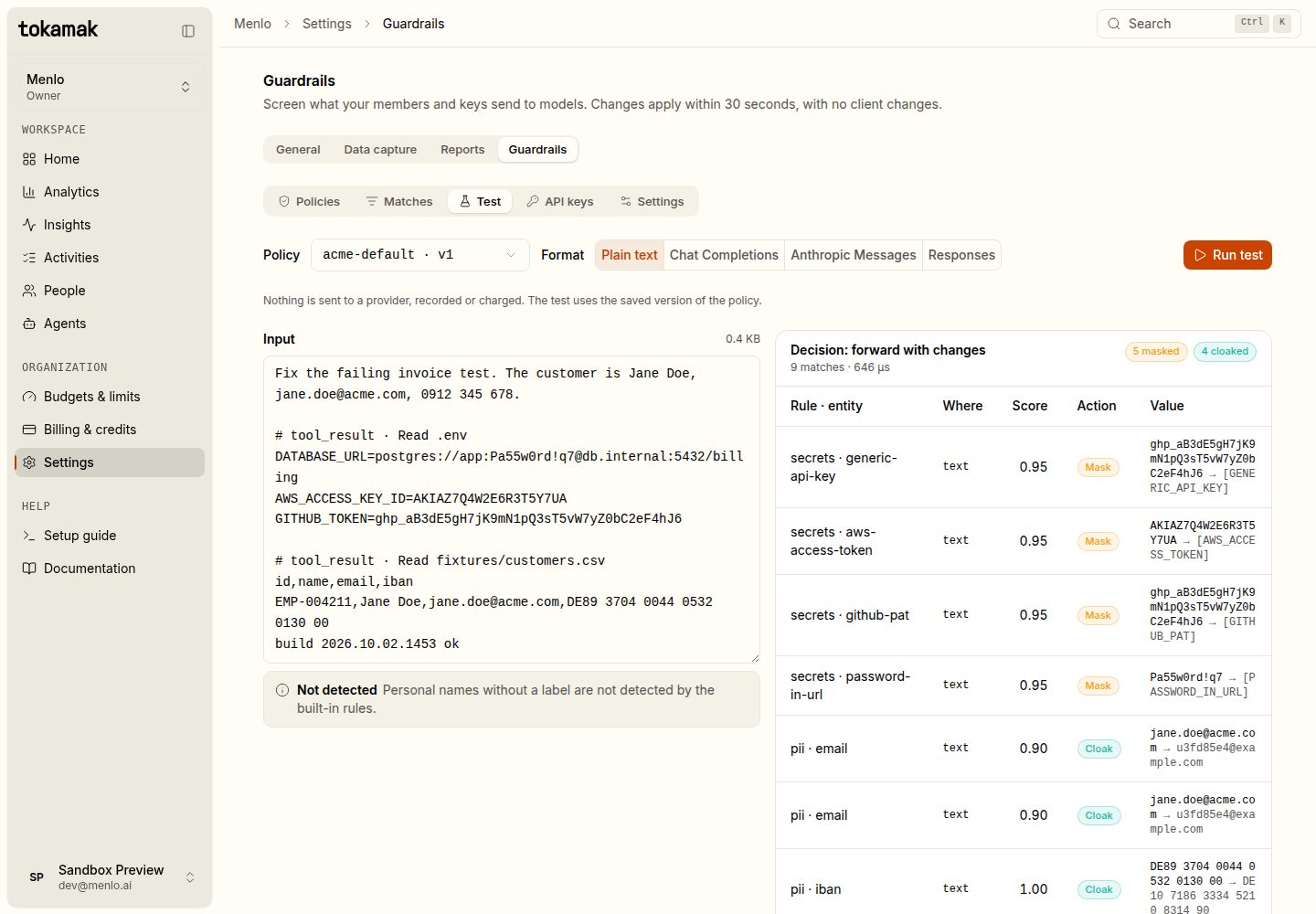Open the Reports tab
This screenshot has width=1316, height=914.
pyautogui.click(x=462, y=150)
